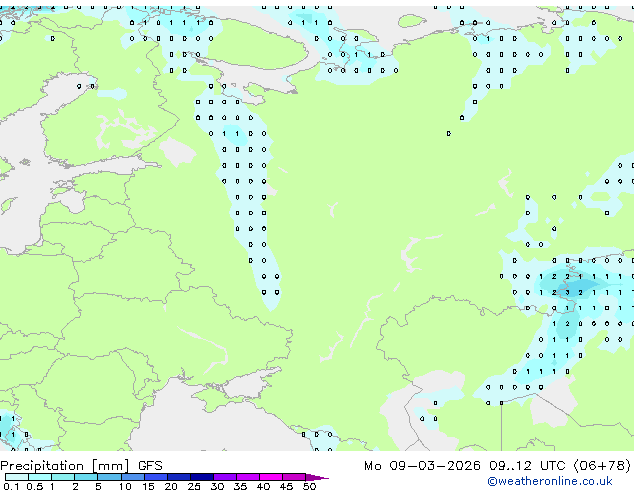Click the 15–20 mm legend color swatch
Screen dimensions: 634x490
pyautogui.click(x=155, y=477)
